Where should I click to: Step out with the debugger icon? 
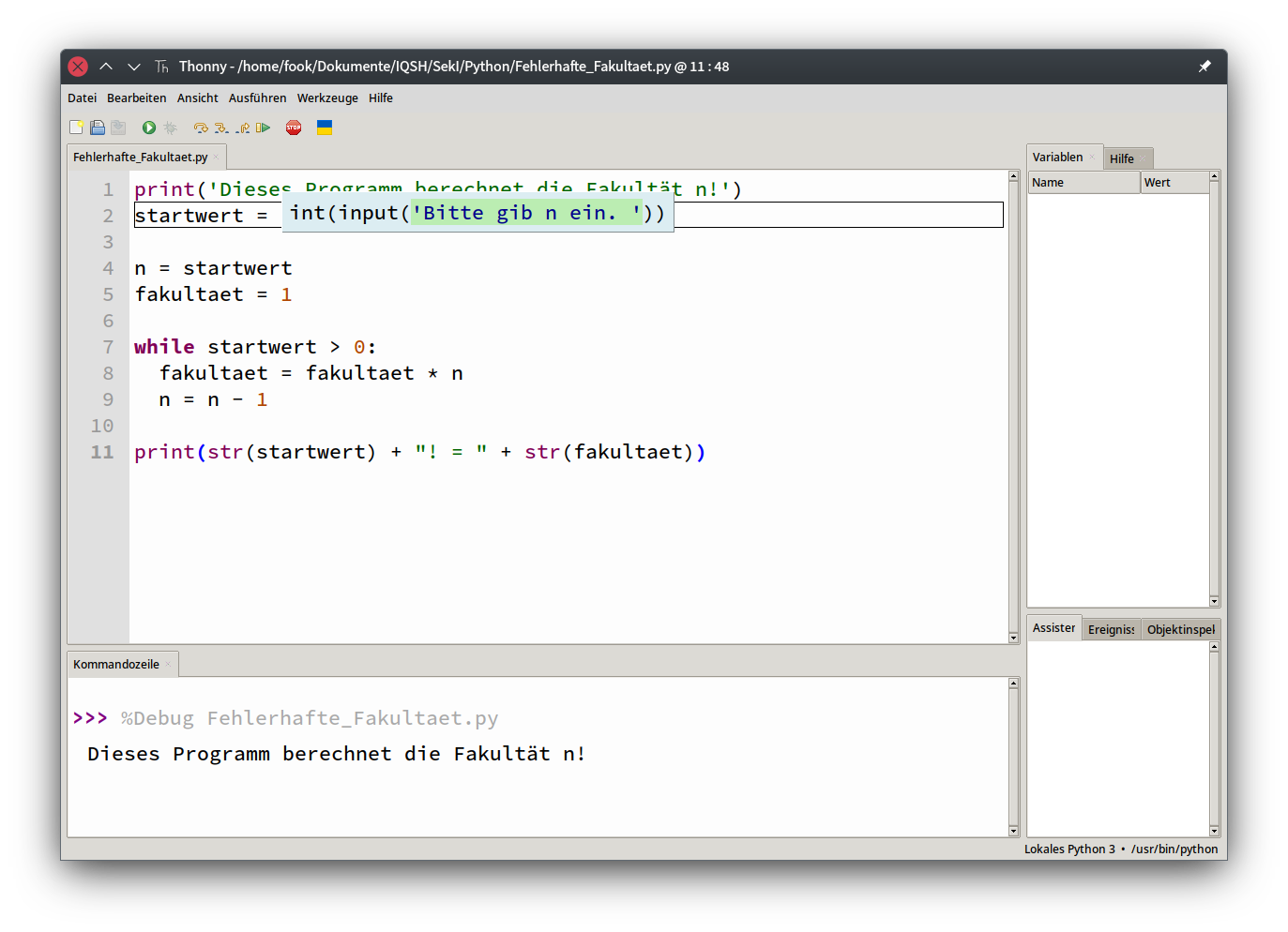[x=242, y=128]
